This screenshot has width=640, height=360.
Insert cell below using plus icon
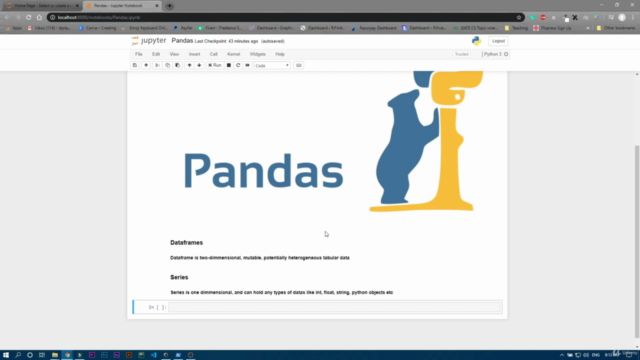pos(146,65)
